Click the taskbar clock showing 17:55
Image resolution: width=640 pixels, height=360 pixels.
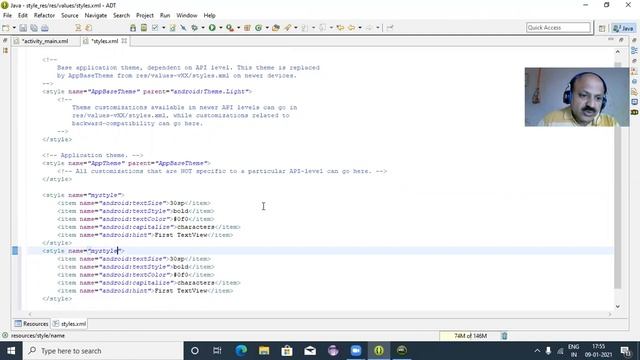(x=598, y=351)
